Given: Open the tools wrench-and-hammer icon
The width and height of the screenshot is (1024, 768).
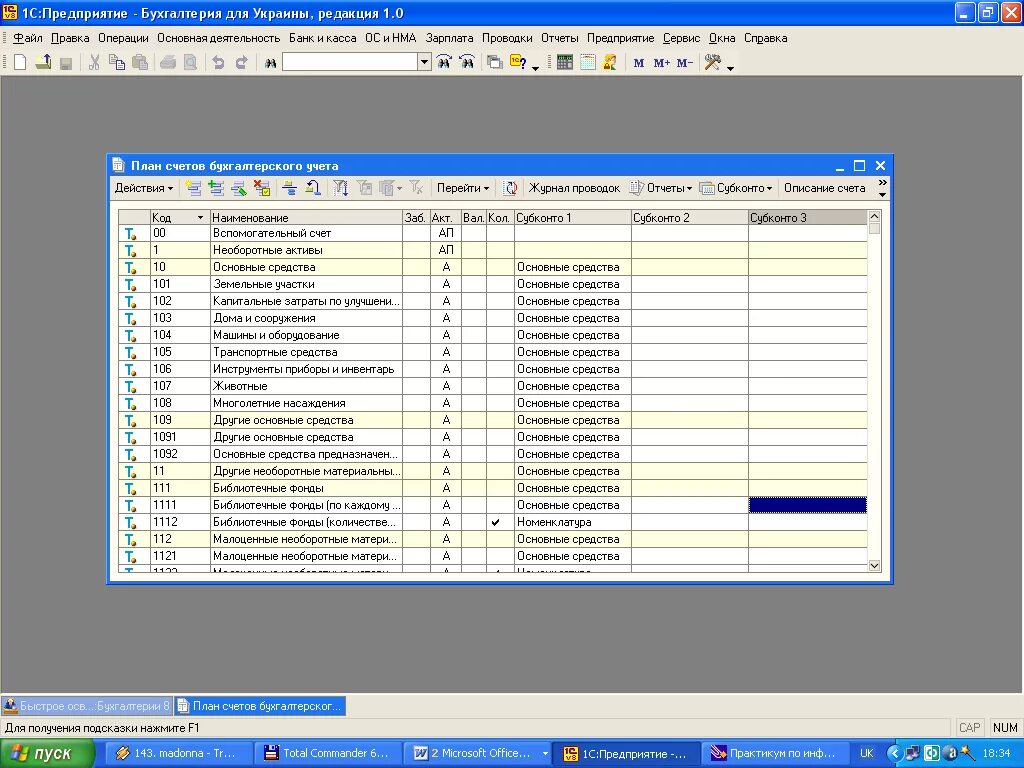Looking at the screenshot, I should [712, 63].
